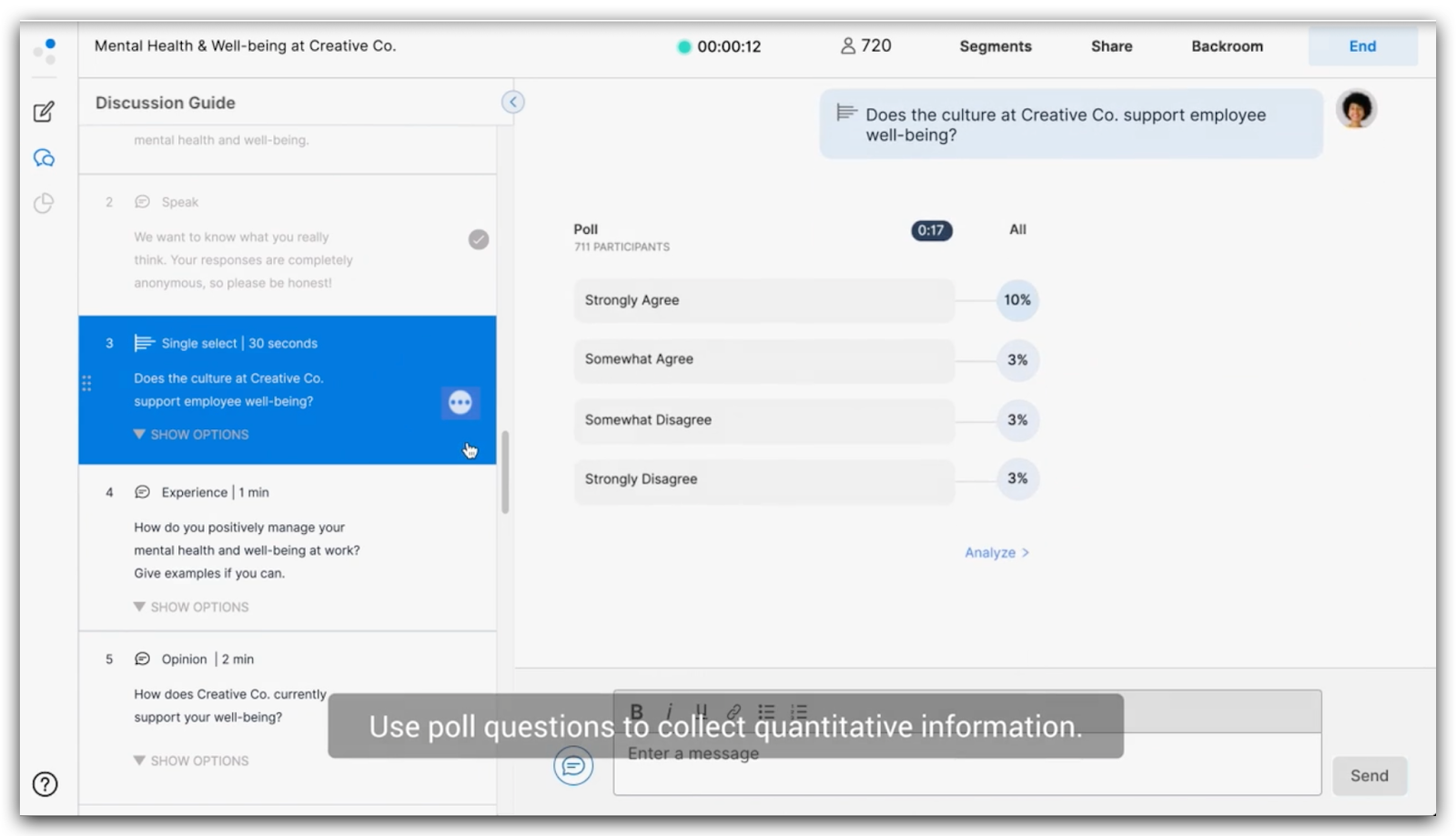This screenshot has width=1456, height=836.
Task: Insert numbered list in message editor
Action: [x=799, y=710]
